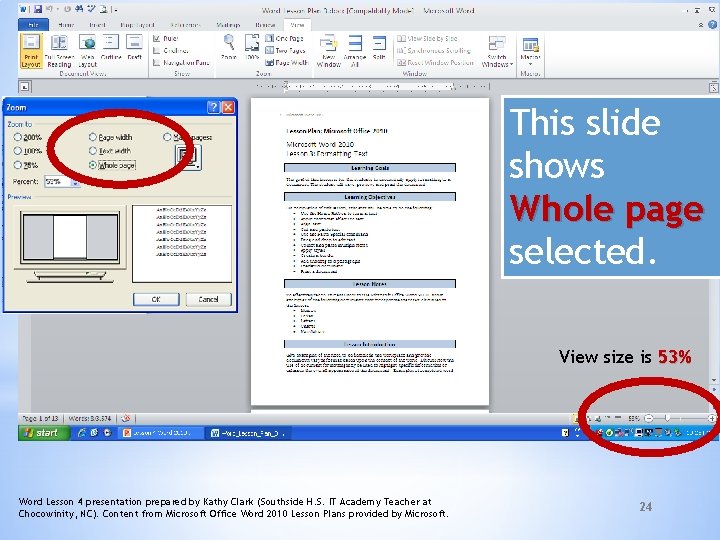Select the Whole page radio button
This screenshot has height=540, width=720.
(x=93, y=165)
